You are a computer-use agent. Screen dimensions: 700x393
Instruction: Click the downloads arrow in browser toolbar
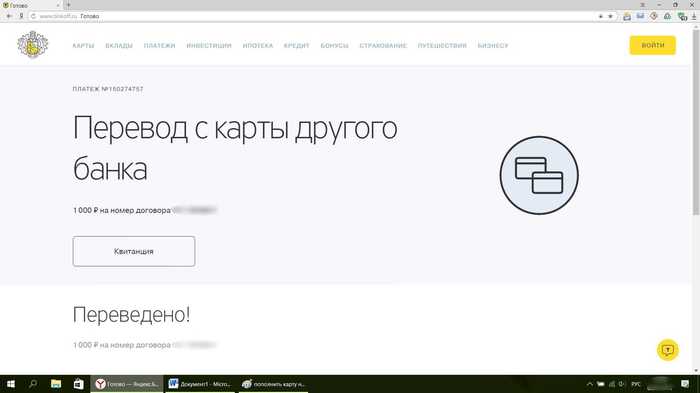coord(694,17)
